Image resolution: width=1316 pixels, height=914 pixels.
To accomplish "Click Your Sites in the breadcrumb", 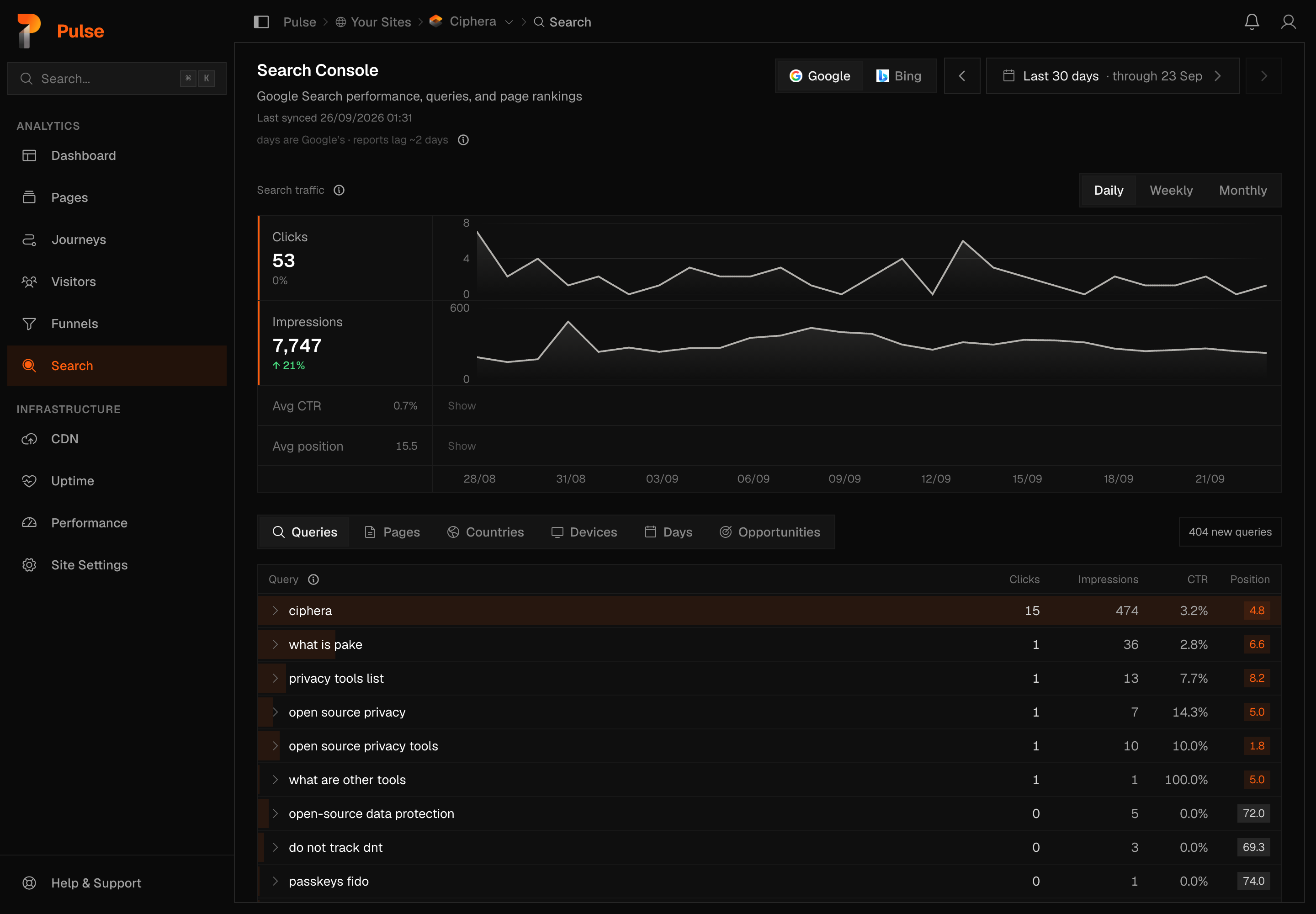I will point(373,22).
